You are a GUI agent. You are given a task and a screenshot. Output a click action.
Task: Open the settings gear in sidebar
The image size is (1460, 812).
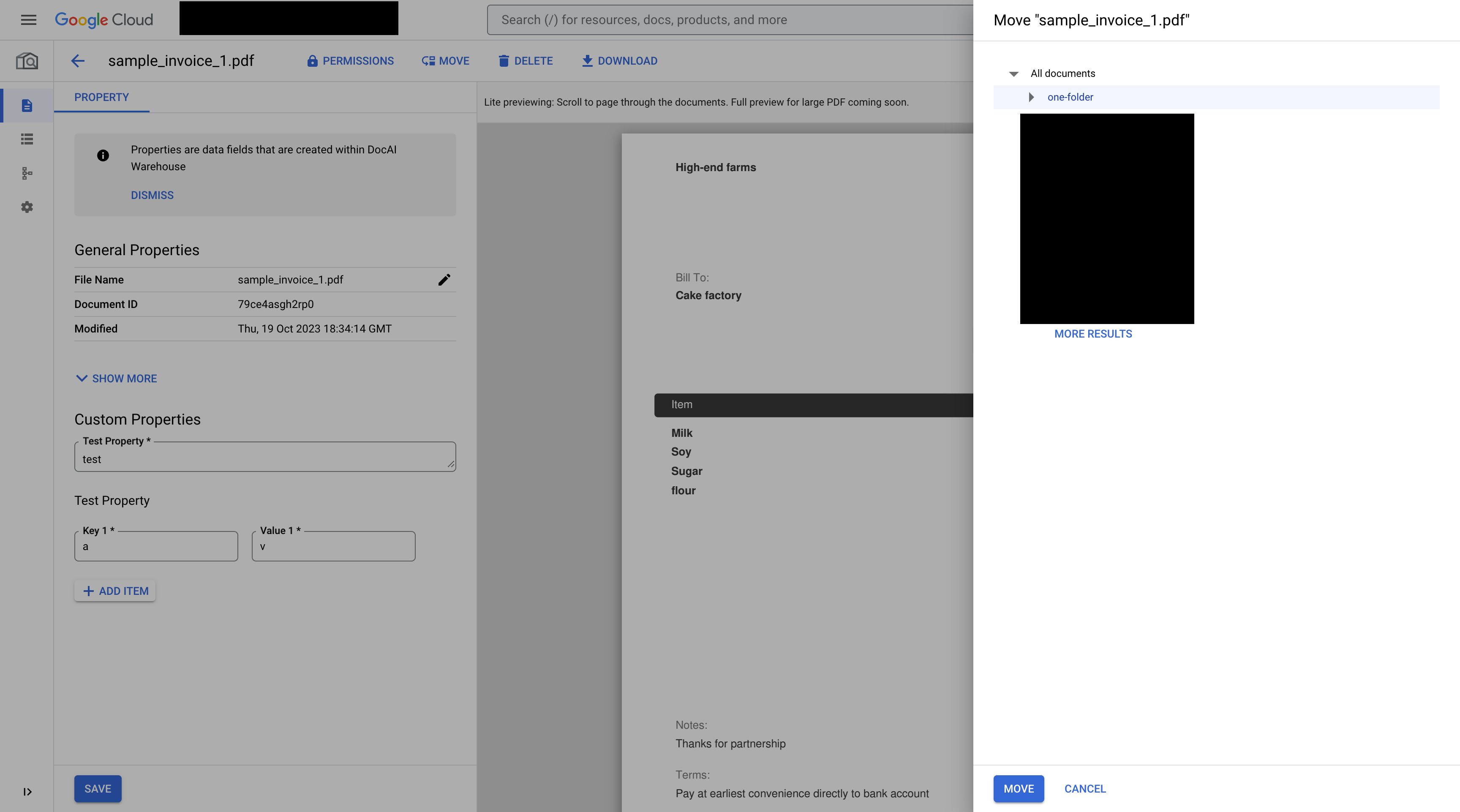click(x=27, y=207)
